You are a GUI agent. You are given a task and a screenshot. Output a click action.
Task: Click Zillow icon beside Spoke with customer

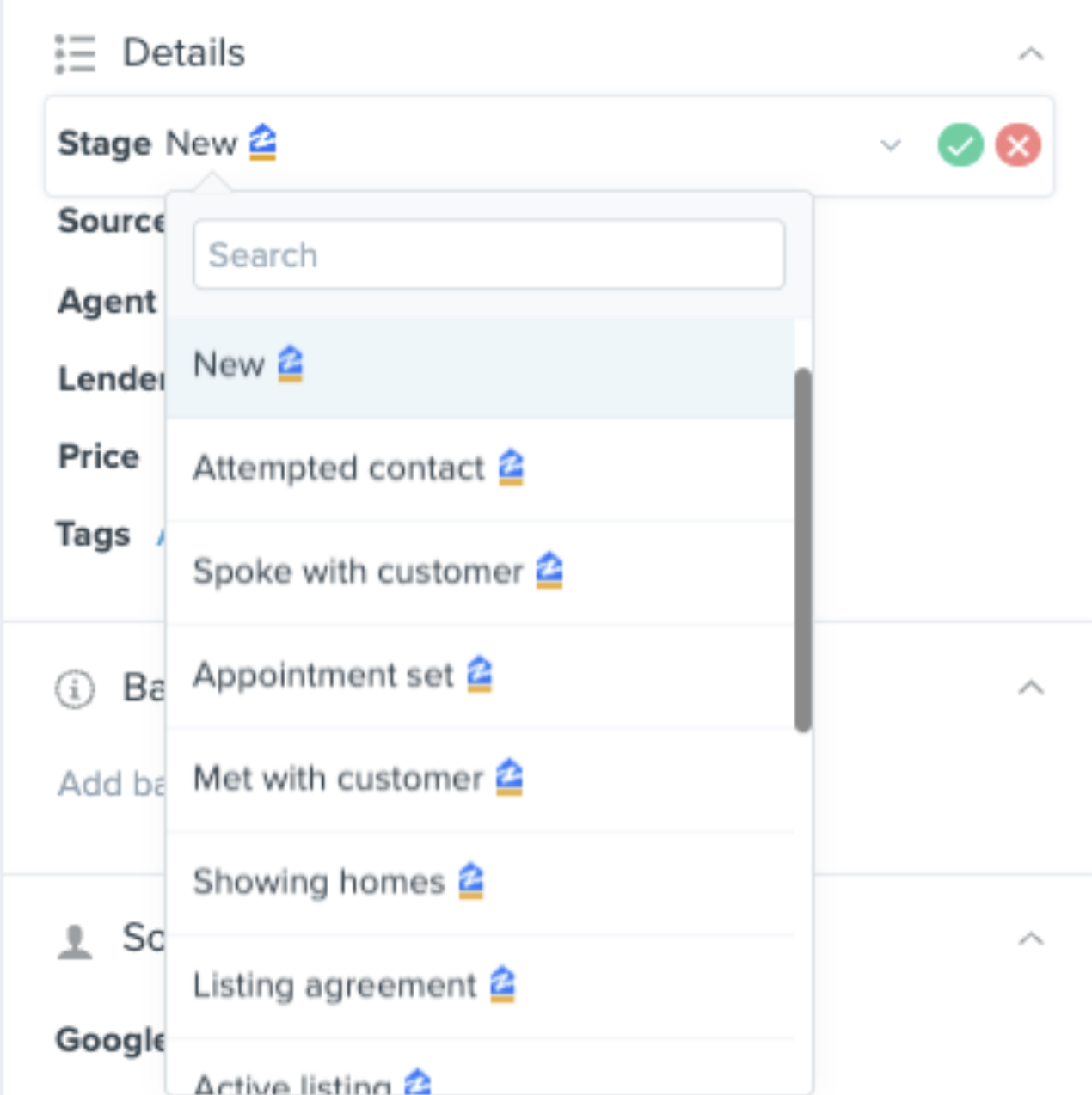[x=549, y=571]
